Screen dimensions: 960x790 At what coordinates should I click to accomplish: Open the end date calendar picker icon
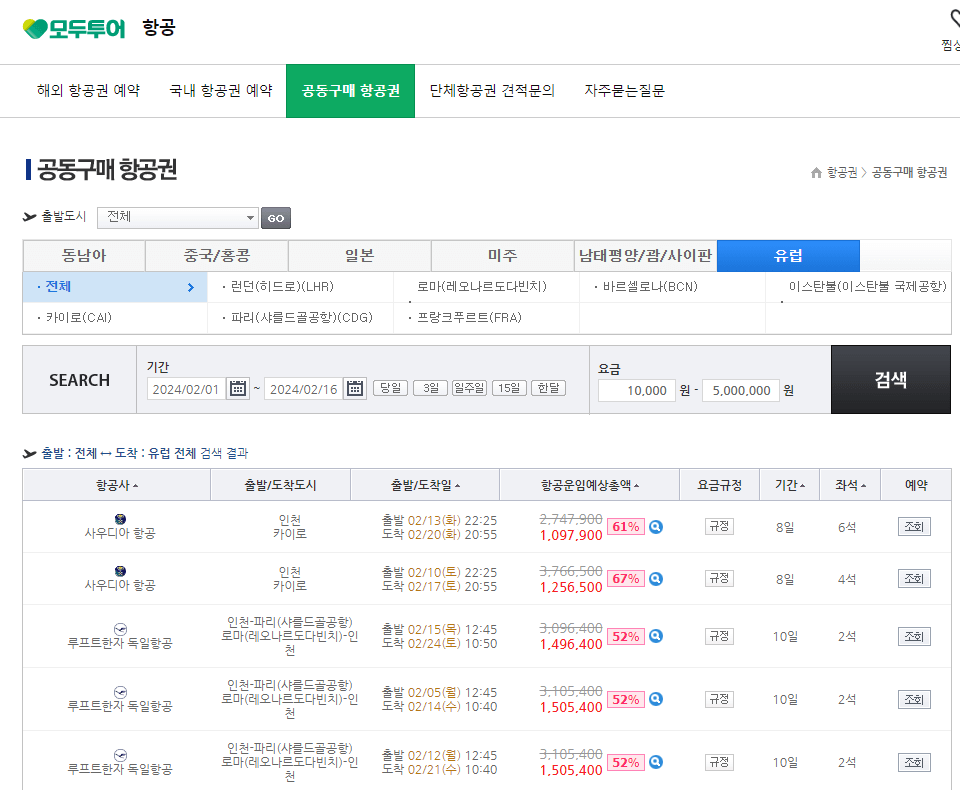point(355,390)
